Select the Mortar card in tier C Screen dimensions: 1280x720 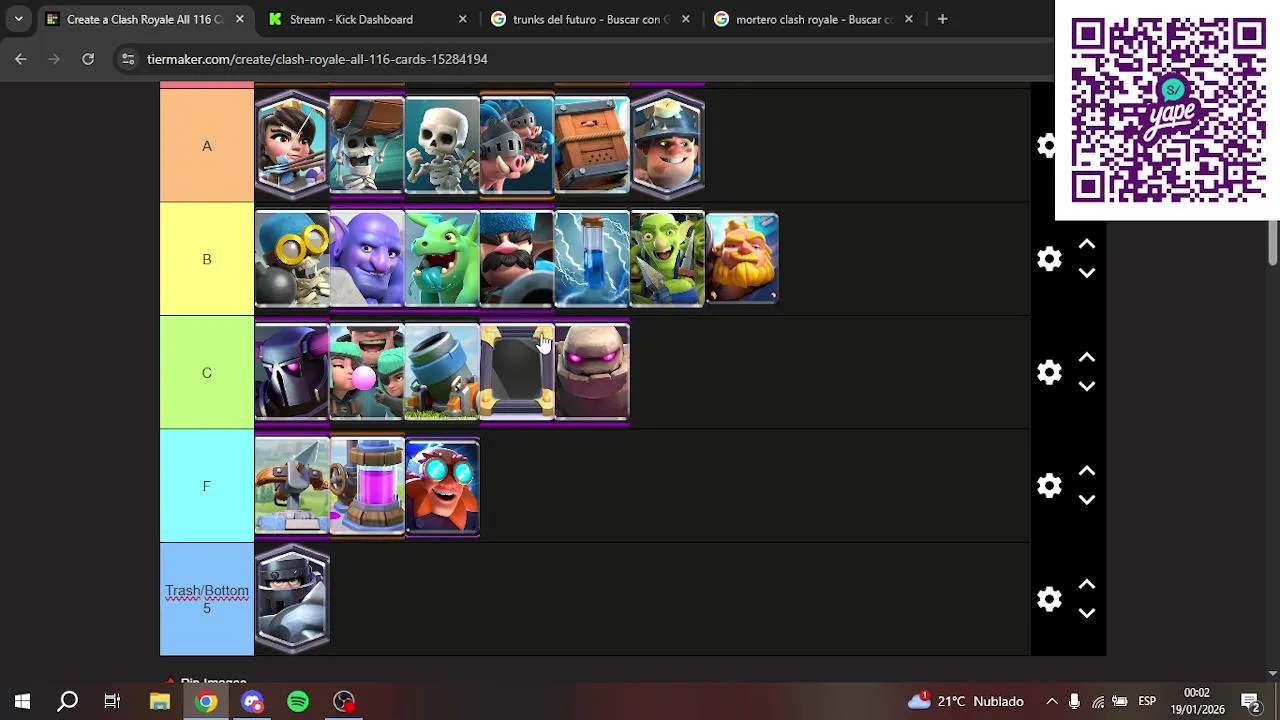(442, 372)
